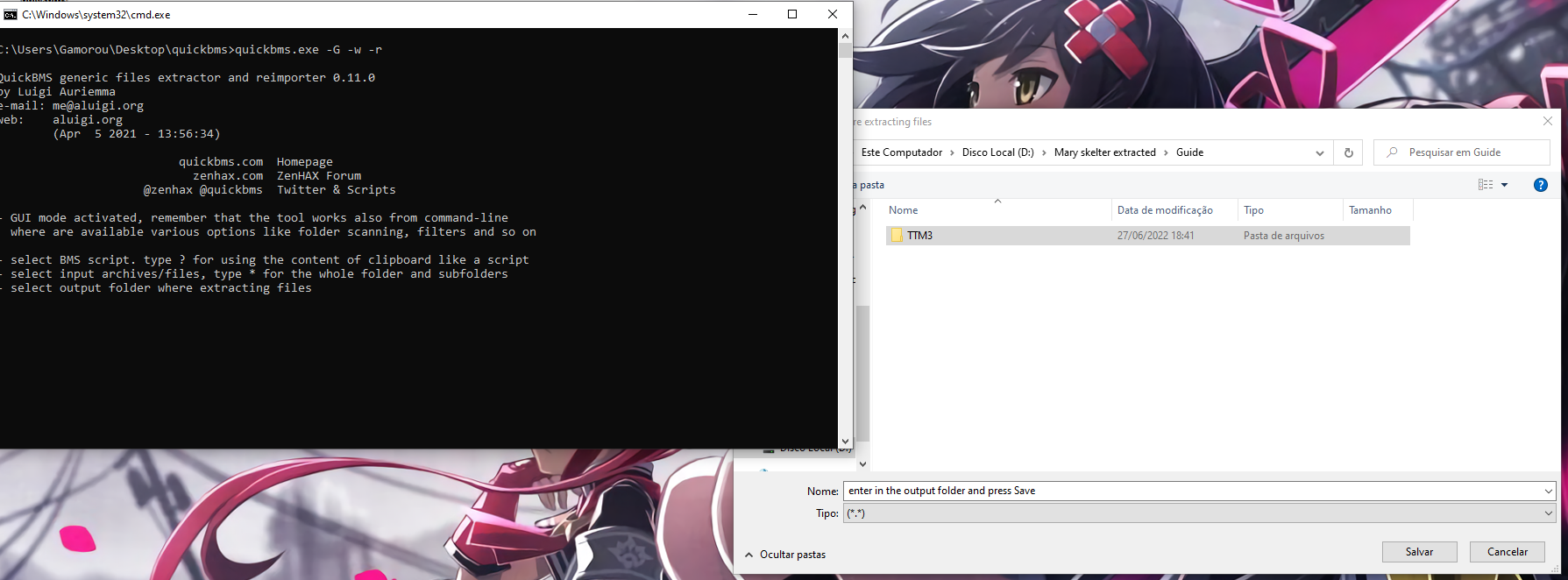This screenshot has height=580, width=1568.
Task: Expand the chevron after Mary skelter extracted
Action: [1166, 152]
